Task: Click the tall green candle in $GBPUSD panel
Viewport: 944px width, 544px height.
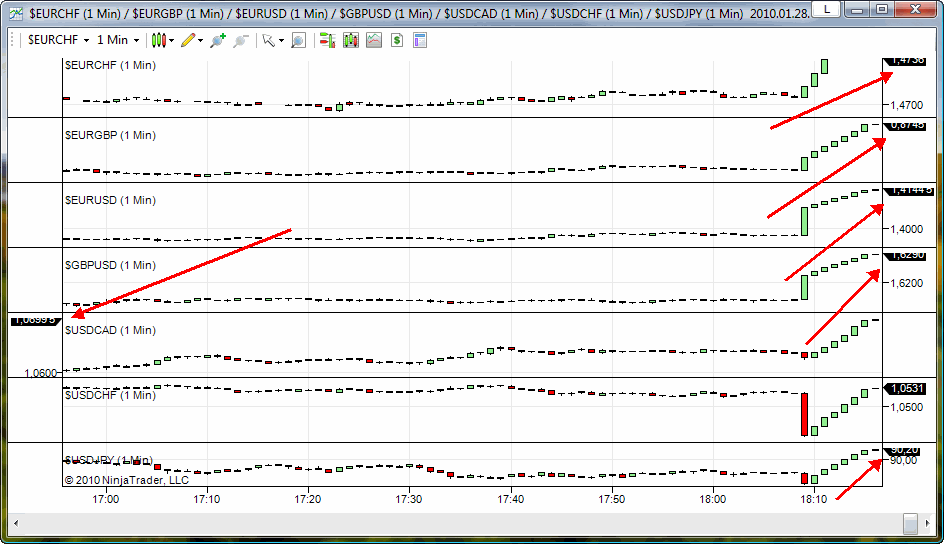Action: 804,288
